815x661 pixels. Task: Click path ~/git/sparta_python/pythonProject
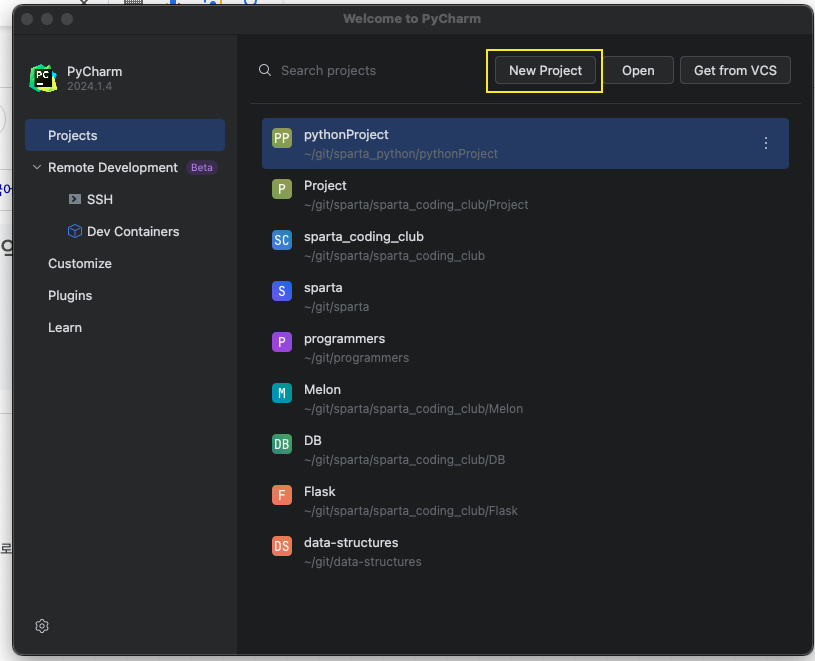(401, 154)
